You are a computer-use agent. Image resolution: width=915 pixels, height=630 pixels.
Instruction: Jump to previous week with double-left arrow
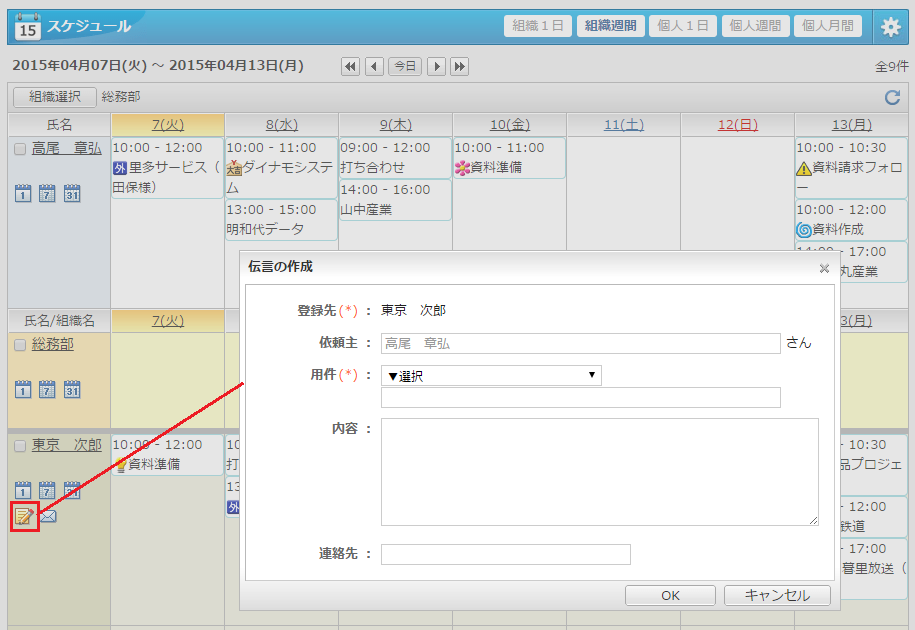(350, 66)
